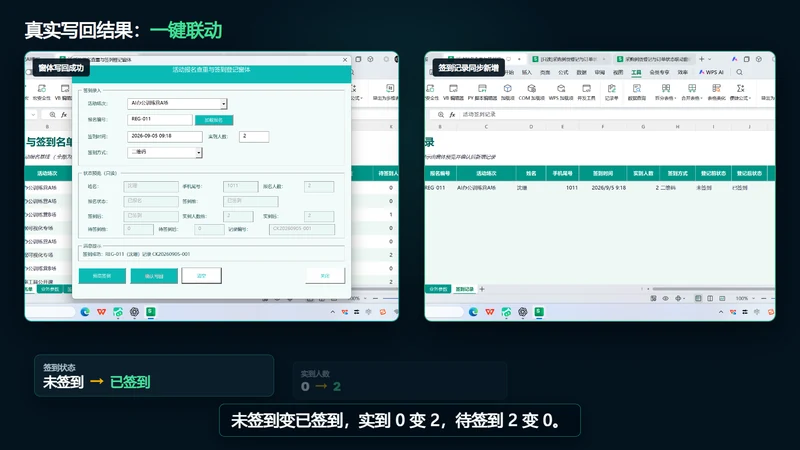Open the 活动场次 combo box arrow in the form
Viewport: 800px width, 450px height.
pos(223,104)
